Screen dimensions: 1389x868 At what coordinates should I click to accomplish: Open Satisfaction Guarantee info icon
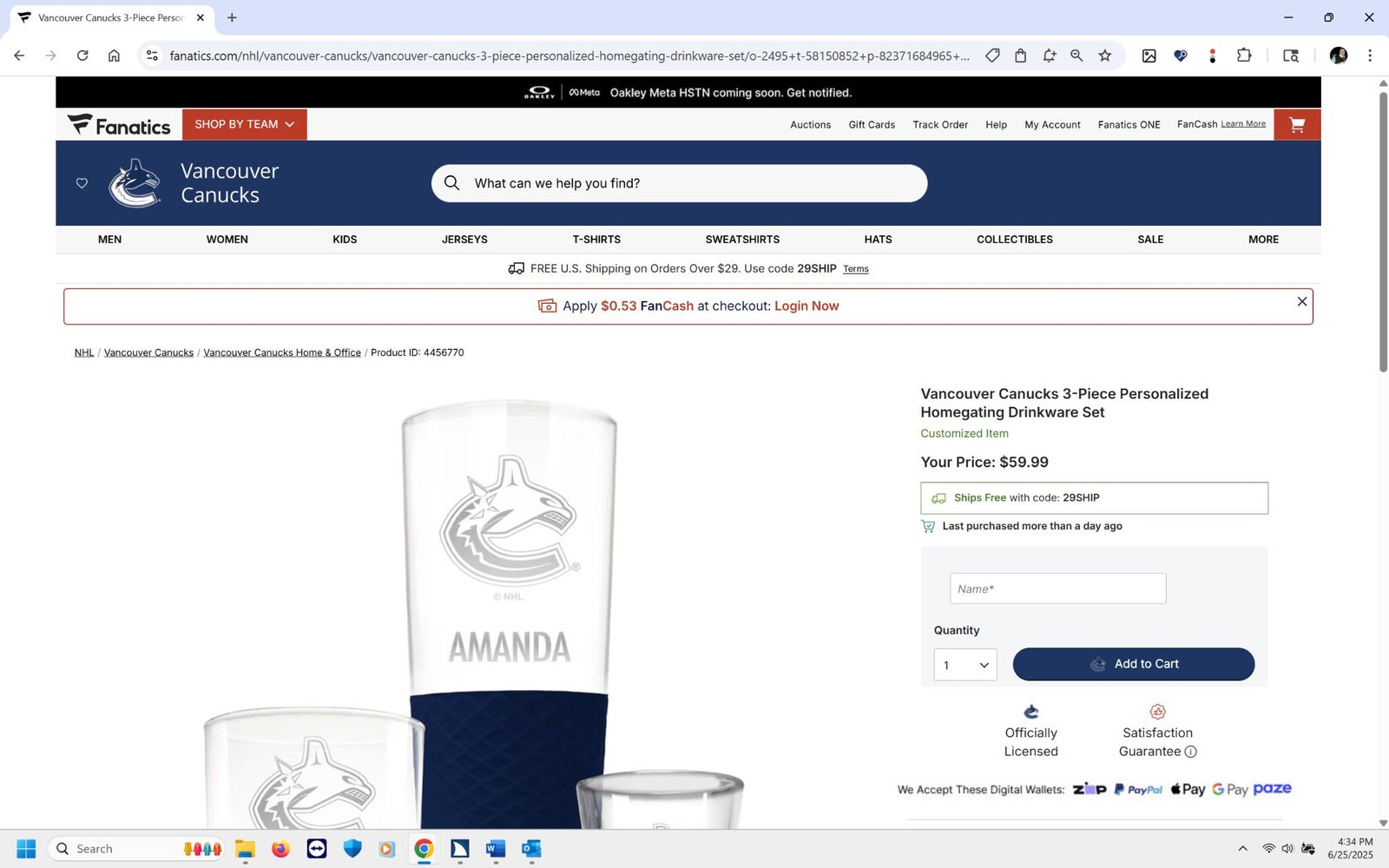click(x=1191, y=752)
